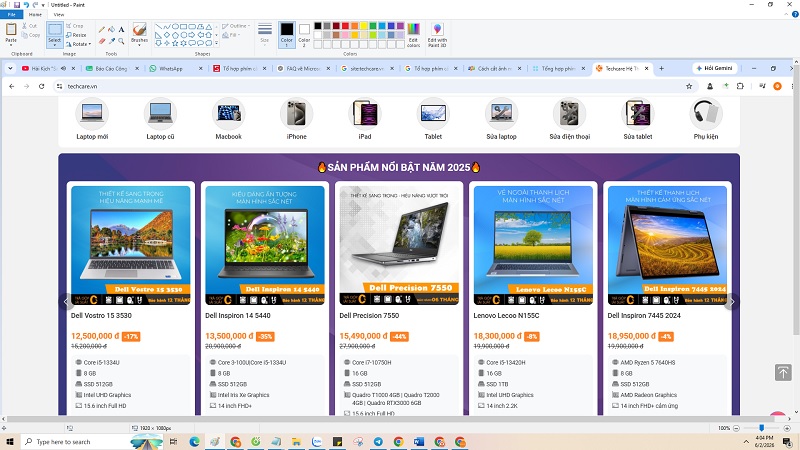Select the Color picker eyedropper tool
The height and width of the screenshot is (450, 800).
tap(111, 41)
